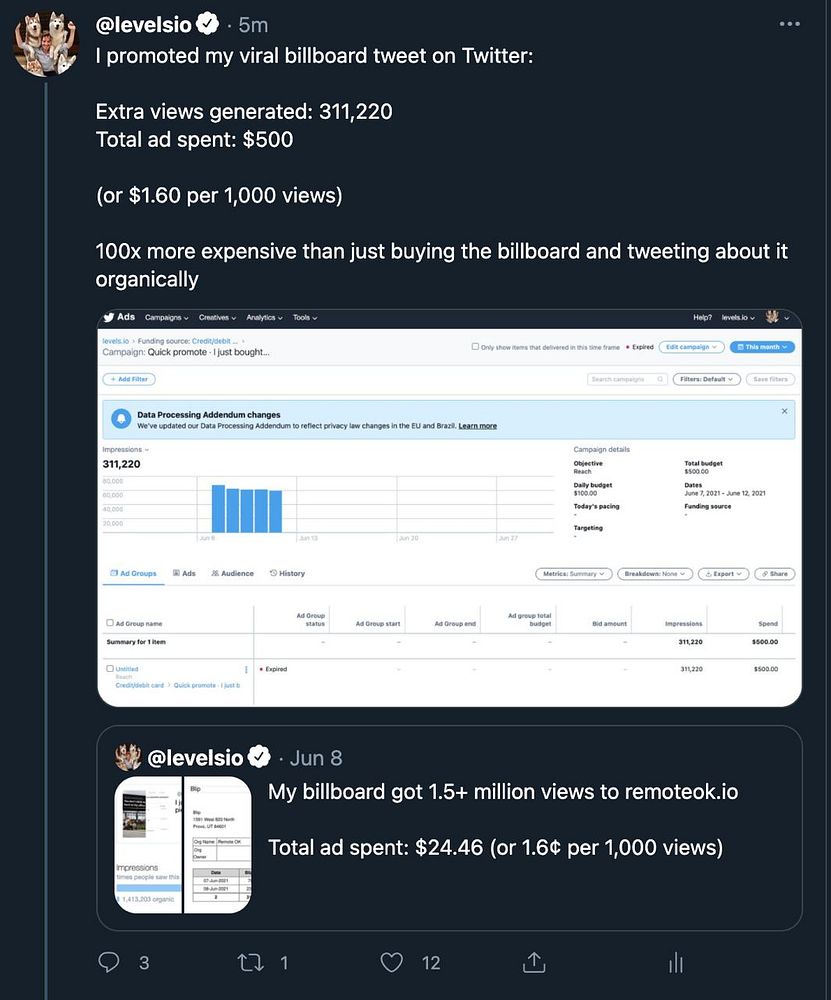
Task: Close the Data Processing Addendum banner
Action: (784, 411)
